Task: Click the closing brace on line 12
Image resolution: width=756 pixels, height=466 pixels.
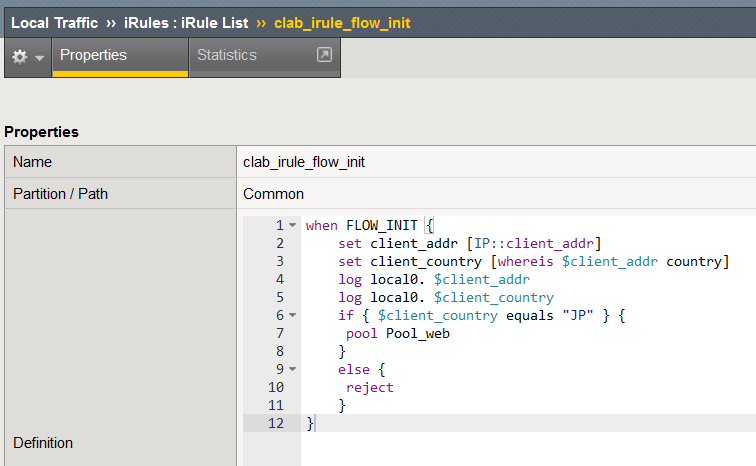Action: pyautogui.click(x=310, y=423)
